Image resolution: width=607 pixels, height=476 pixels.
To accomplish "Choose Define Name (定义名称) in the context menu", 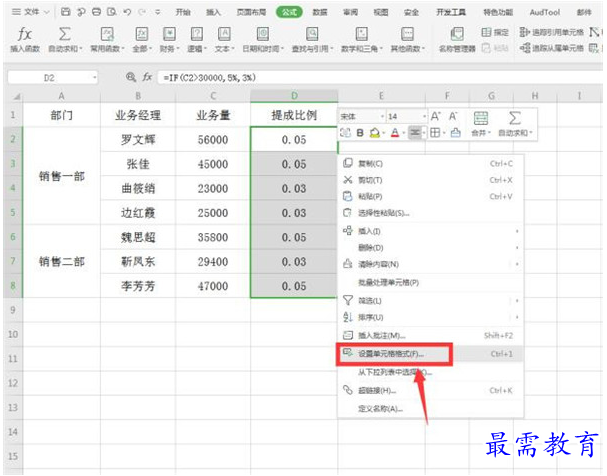I will click(430, 409).
